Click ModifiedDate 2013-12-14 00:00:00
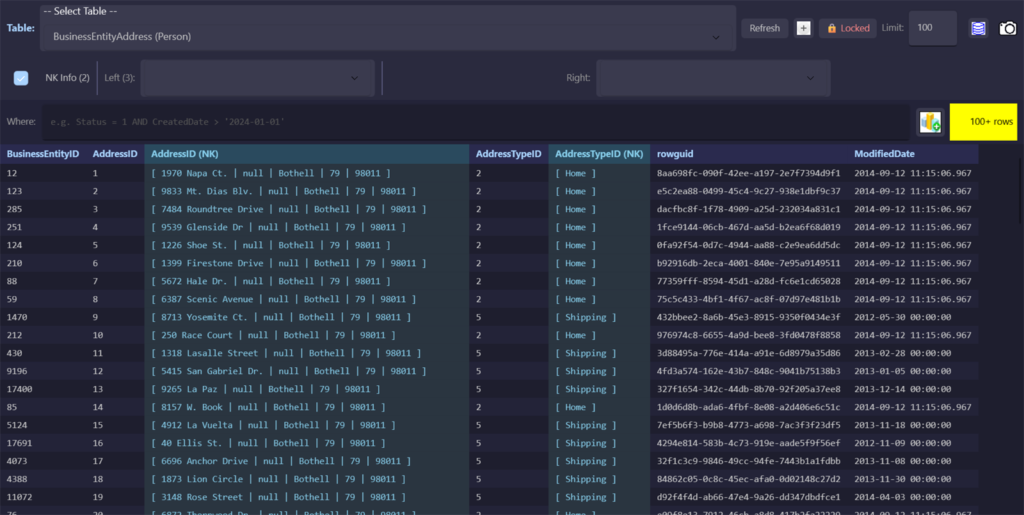This screenshot has height=515, width=1024. (x=903, y=389)
